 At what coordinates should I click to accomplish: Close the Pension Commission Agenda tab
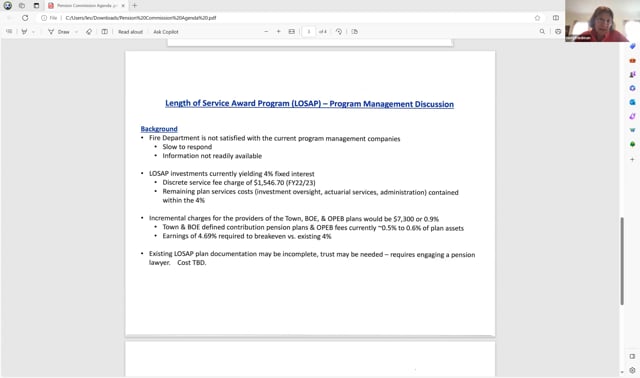[x=123, y=6]
